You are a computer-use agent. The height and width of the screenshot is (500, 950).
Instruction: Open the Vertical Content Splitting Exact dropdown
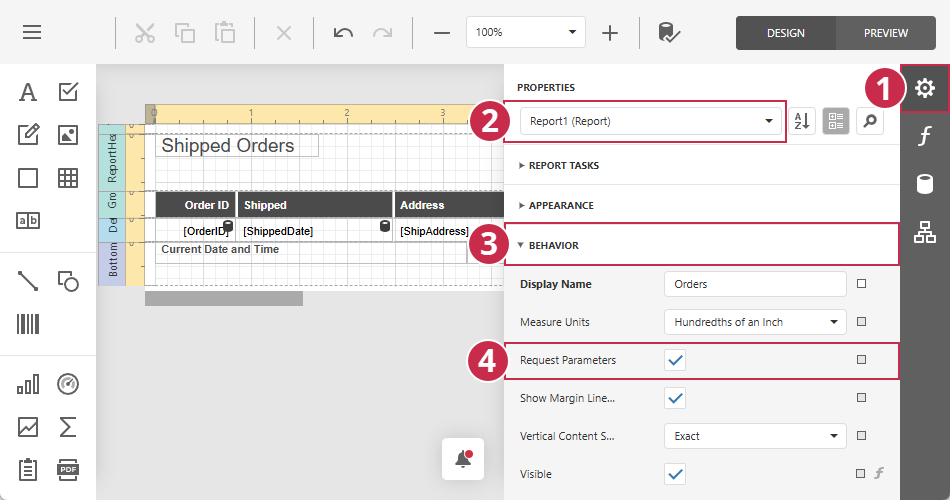(x=755, y=436)
